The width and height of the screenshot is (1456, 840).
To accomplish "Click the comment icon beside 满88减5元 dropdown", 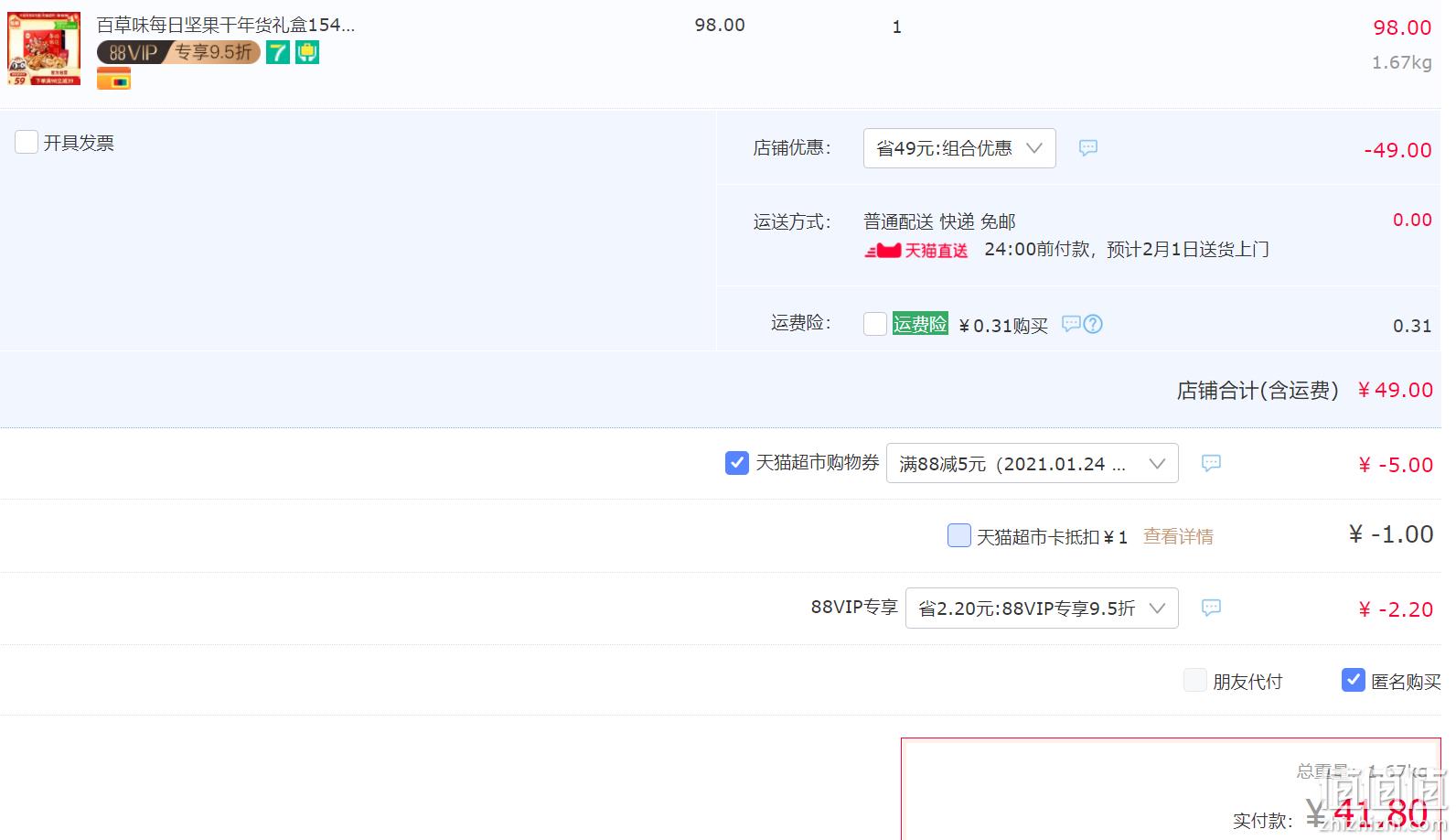I will pos(1211,463).
